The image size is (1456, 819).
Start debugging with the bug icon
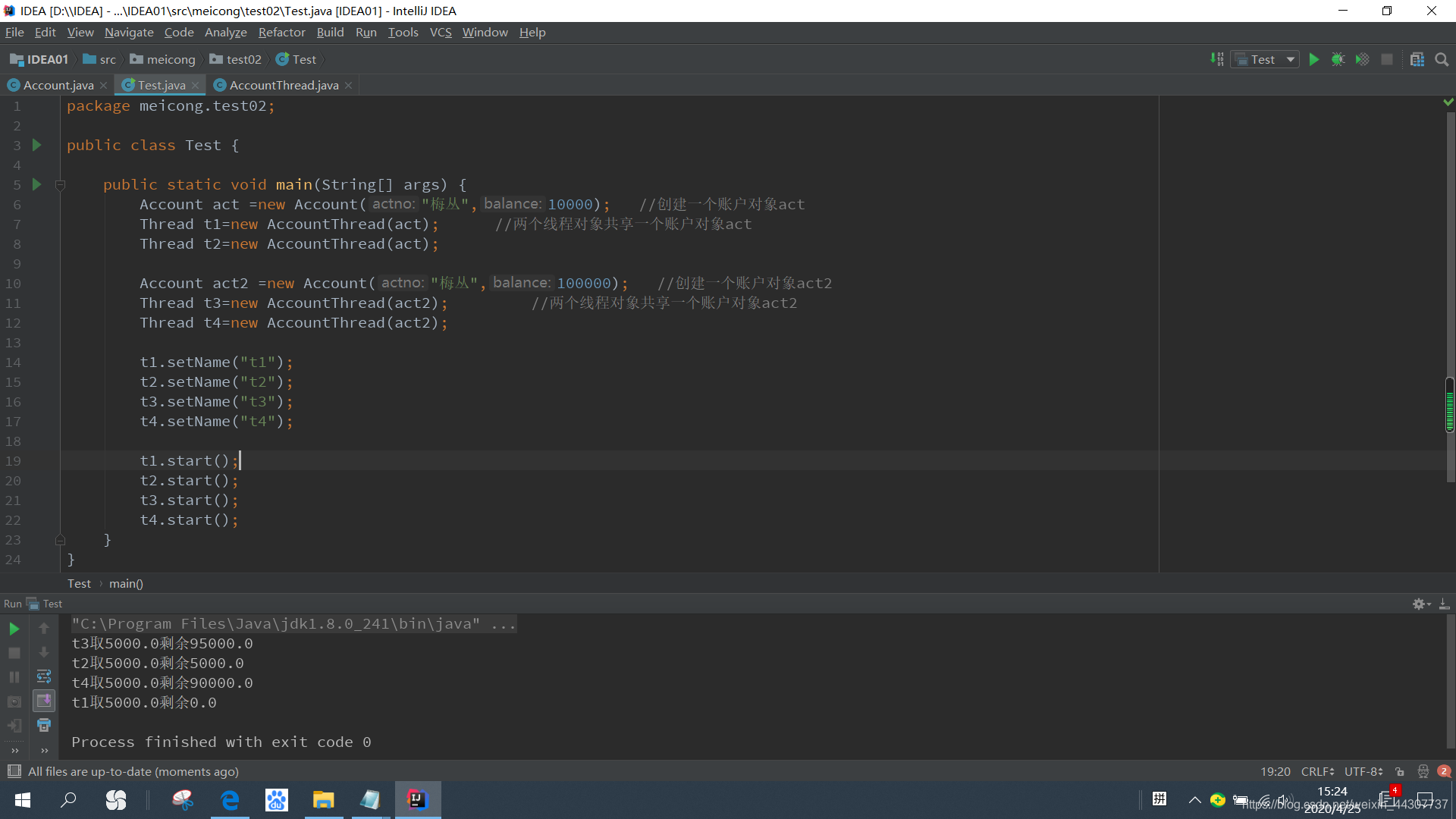1338,59
